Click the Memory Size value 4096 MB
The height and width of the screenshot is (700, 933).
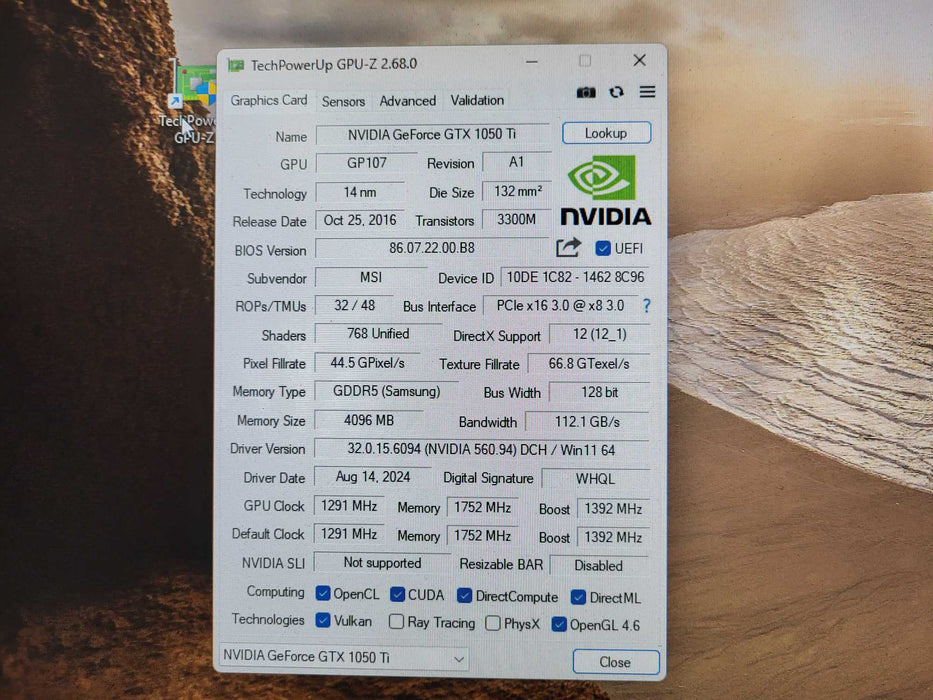point(368,420)
